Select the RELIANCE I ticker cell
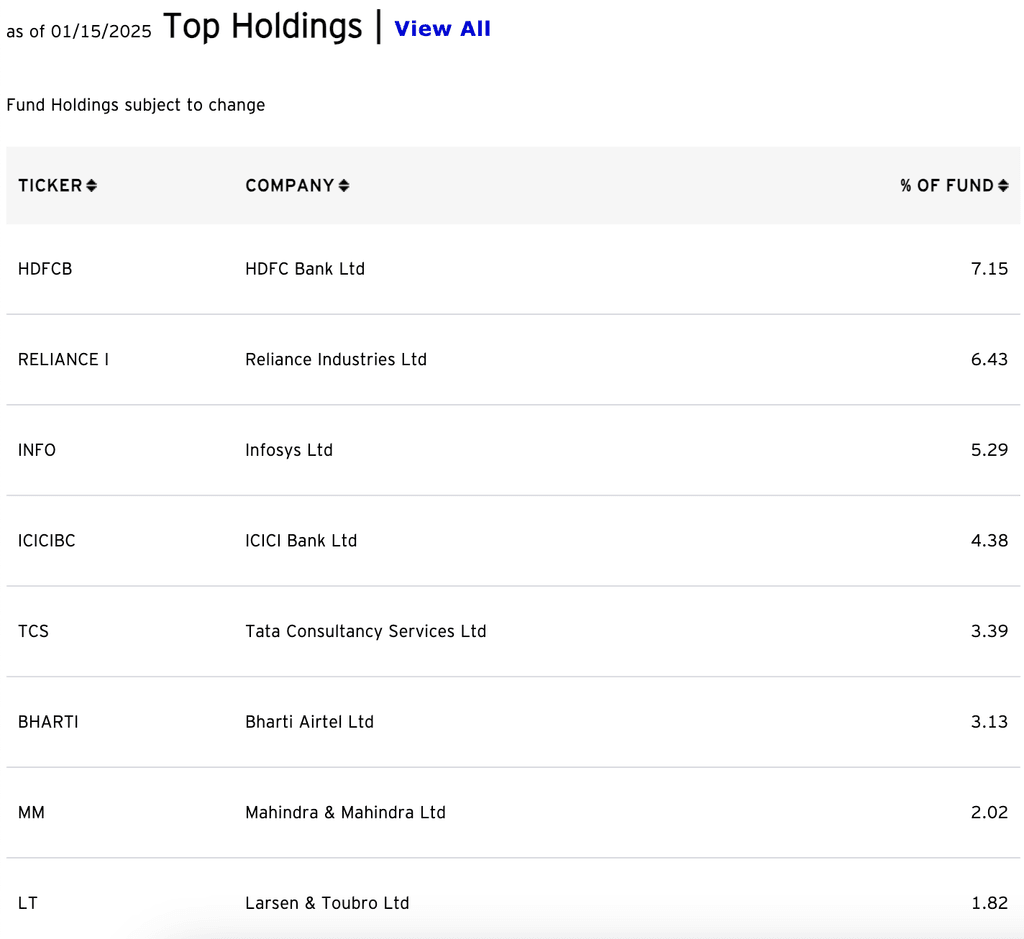1024x939 pixels. [64, 360]
